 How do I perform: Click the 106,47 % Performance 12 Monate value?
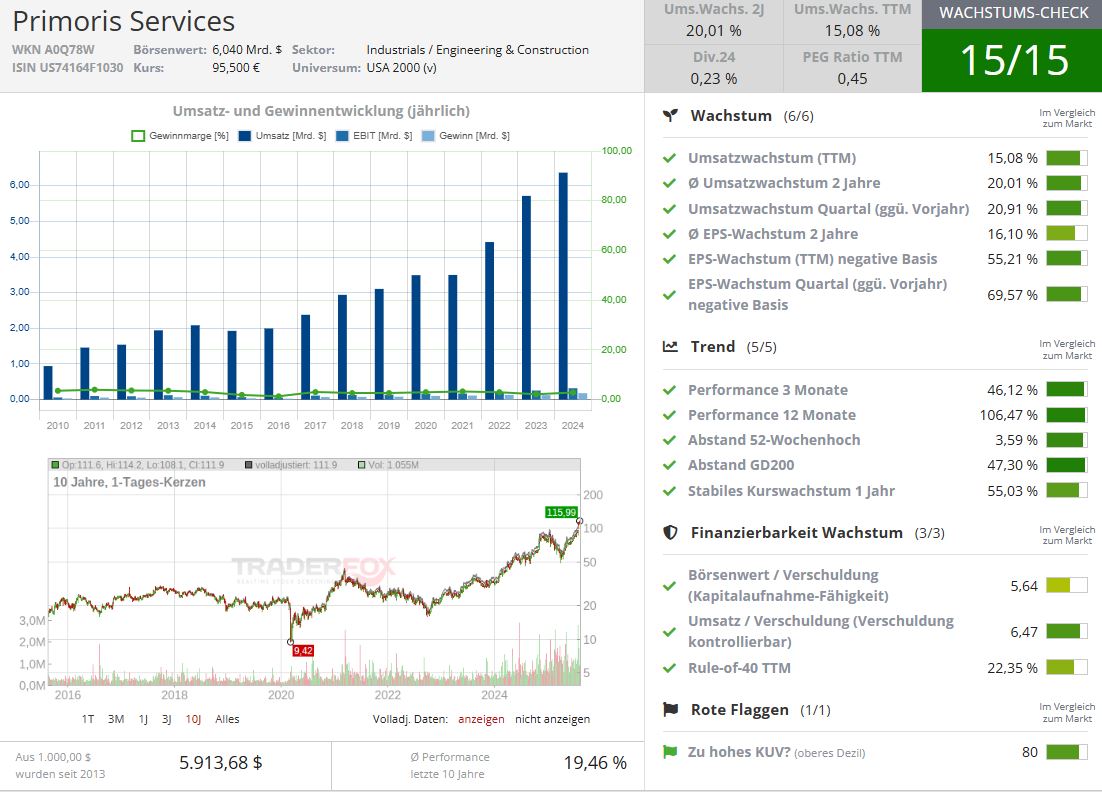point(1009,415)
